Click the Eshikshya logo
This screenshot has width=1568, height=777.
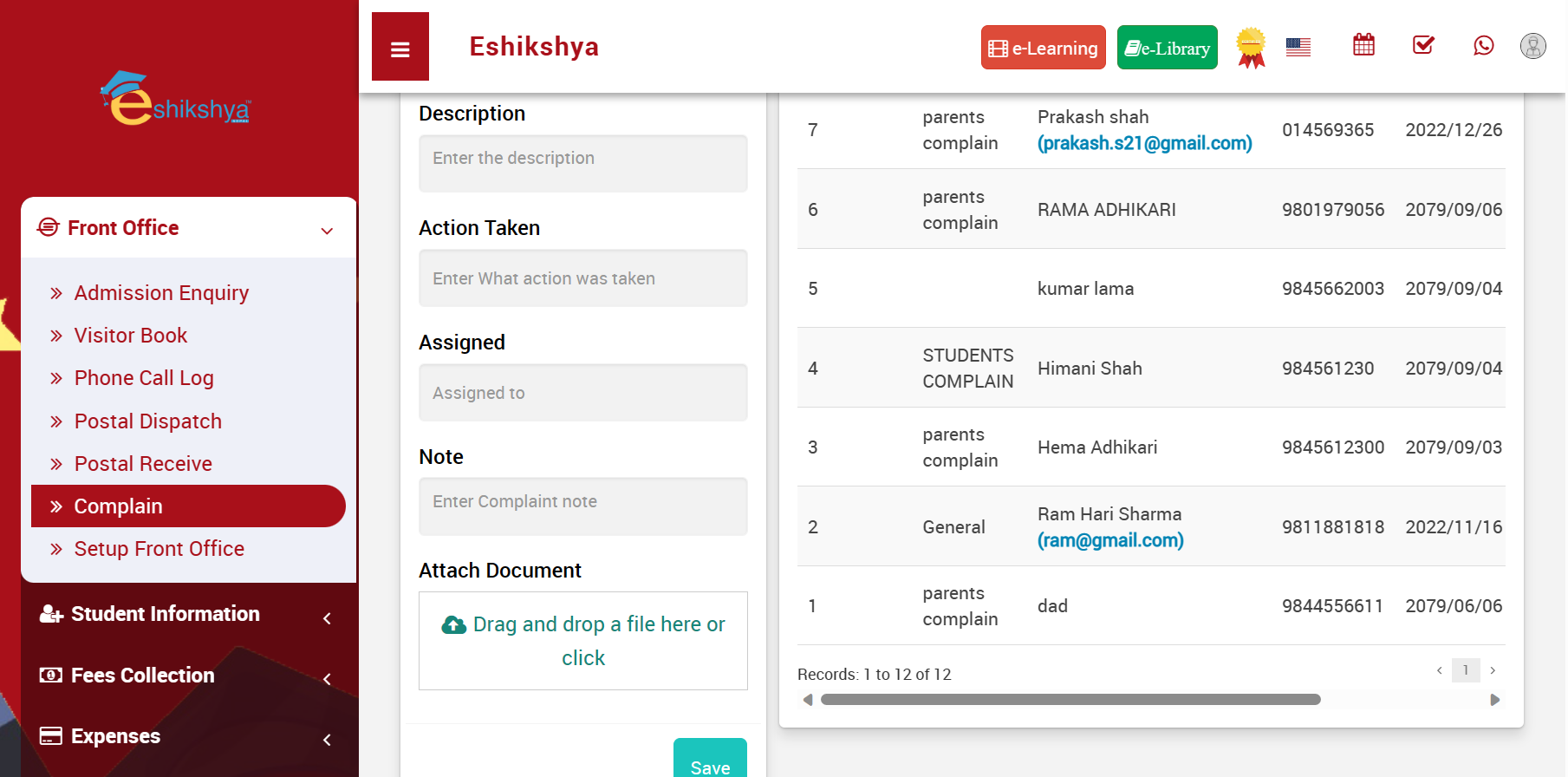[177, 100]
